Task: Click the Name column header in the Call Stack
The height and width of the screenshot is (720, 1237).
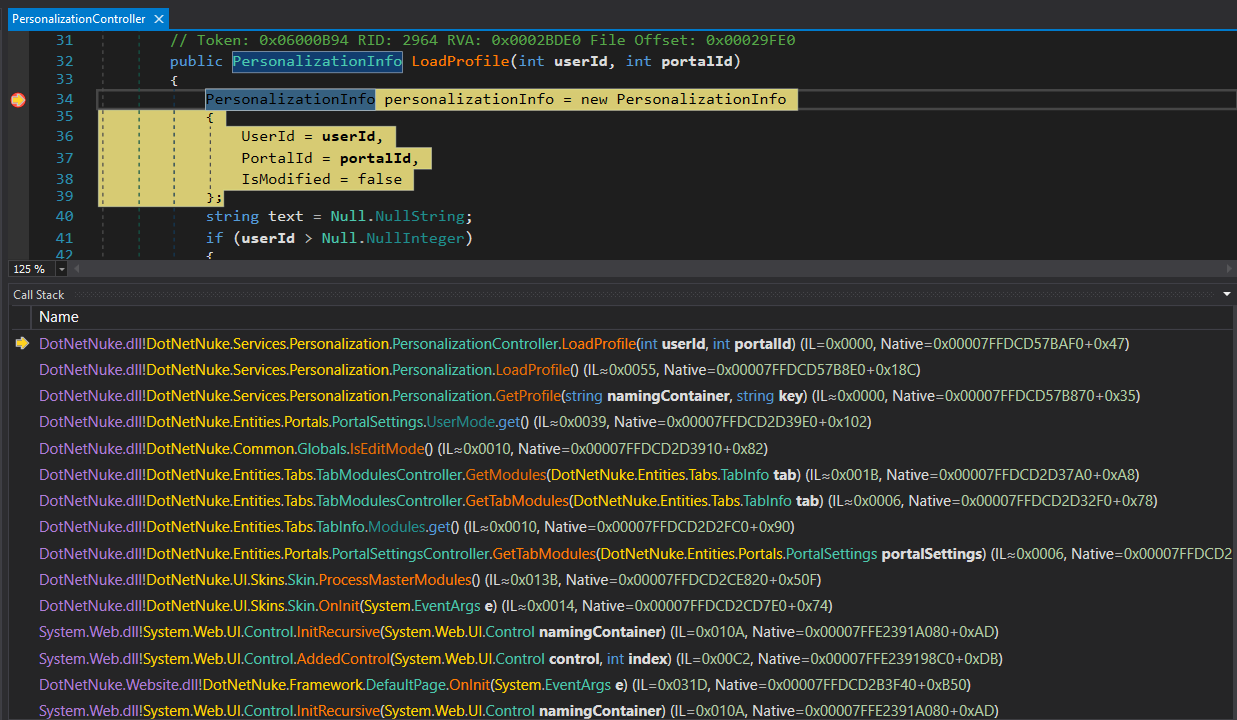Action: [59, 317]
